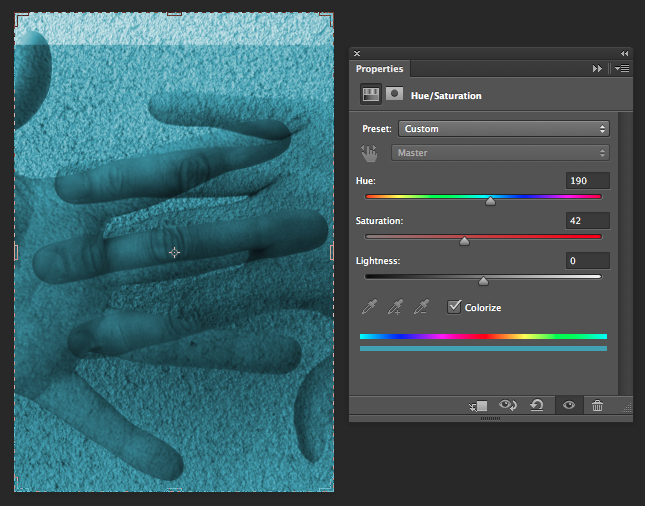Screen dimensions: 645x506
Task: Reset adjustment to defaults
Action: tap(537, 405)
